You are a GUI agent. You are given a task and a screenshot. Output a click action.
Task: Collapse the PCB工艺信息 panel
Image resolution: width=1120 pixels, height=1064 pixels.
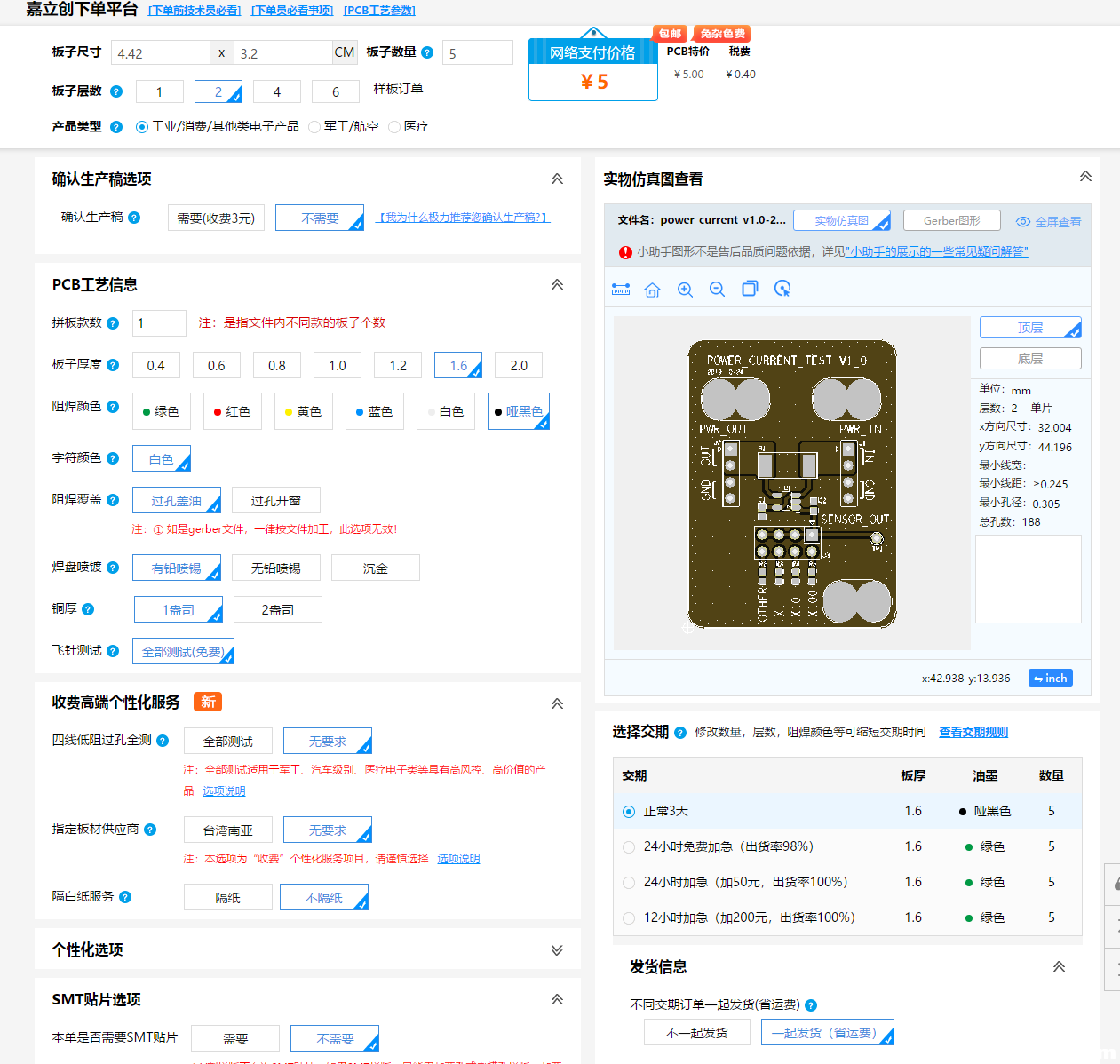coord(557,284)
